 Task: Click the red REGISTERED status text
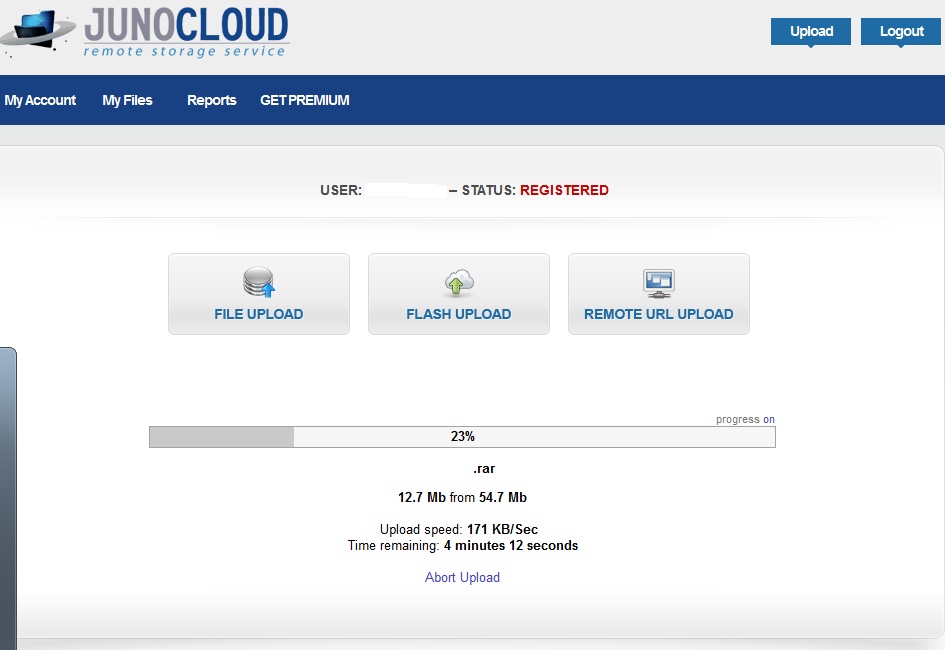coord(564,190)
